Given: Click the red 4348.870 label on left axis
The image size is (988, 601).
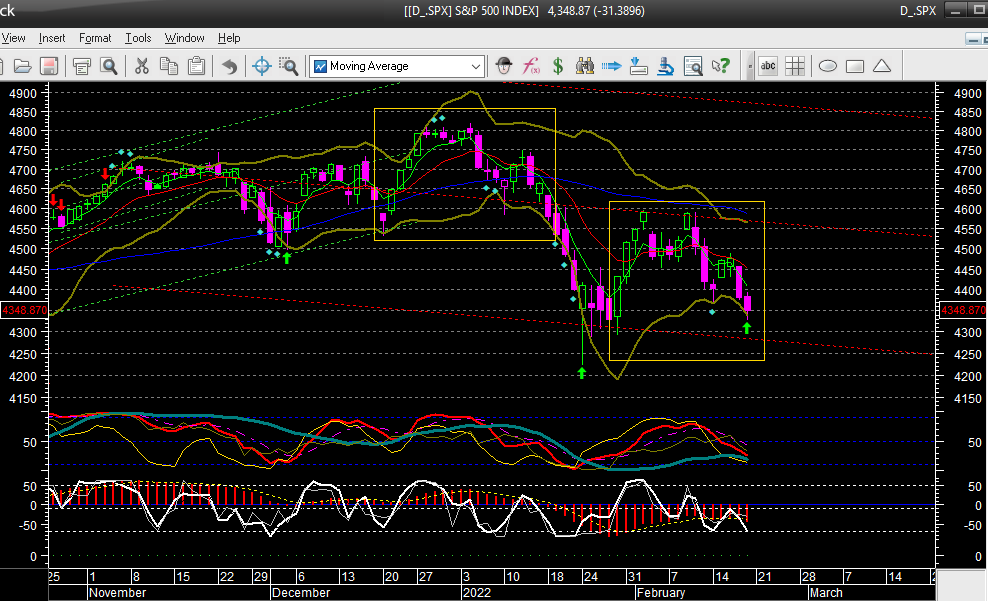Looking at the screenshot, I should tap(23, 311).
